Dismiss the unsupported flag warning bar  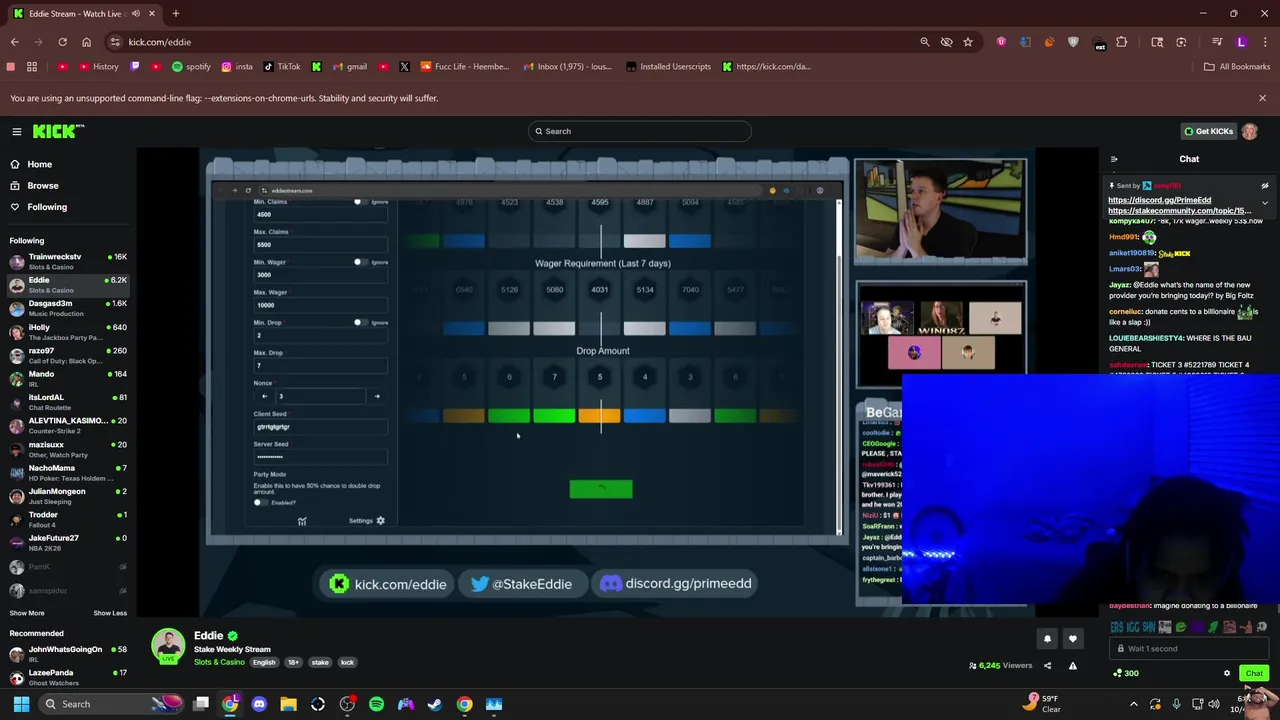click(x=1262, y=98)
